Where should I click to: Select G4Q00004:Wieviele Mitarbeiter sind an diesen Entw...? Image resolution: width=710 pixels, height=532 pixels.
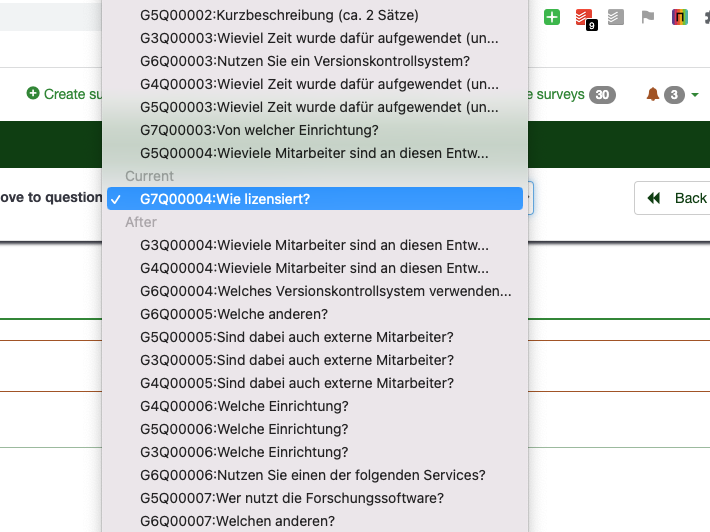(315, 268)
